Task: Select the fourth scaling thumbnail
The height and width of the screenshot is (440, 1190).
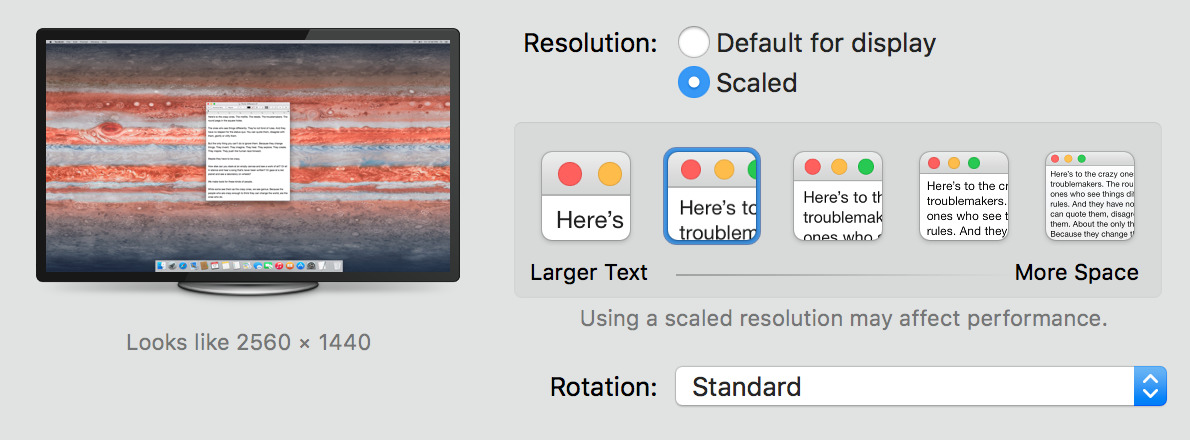Action: 964,196
